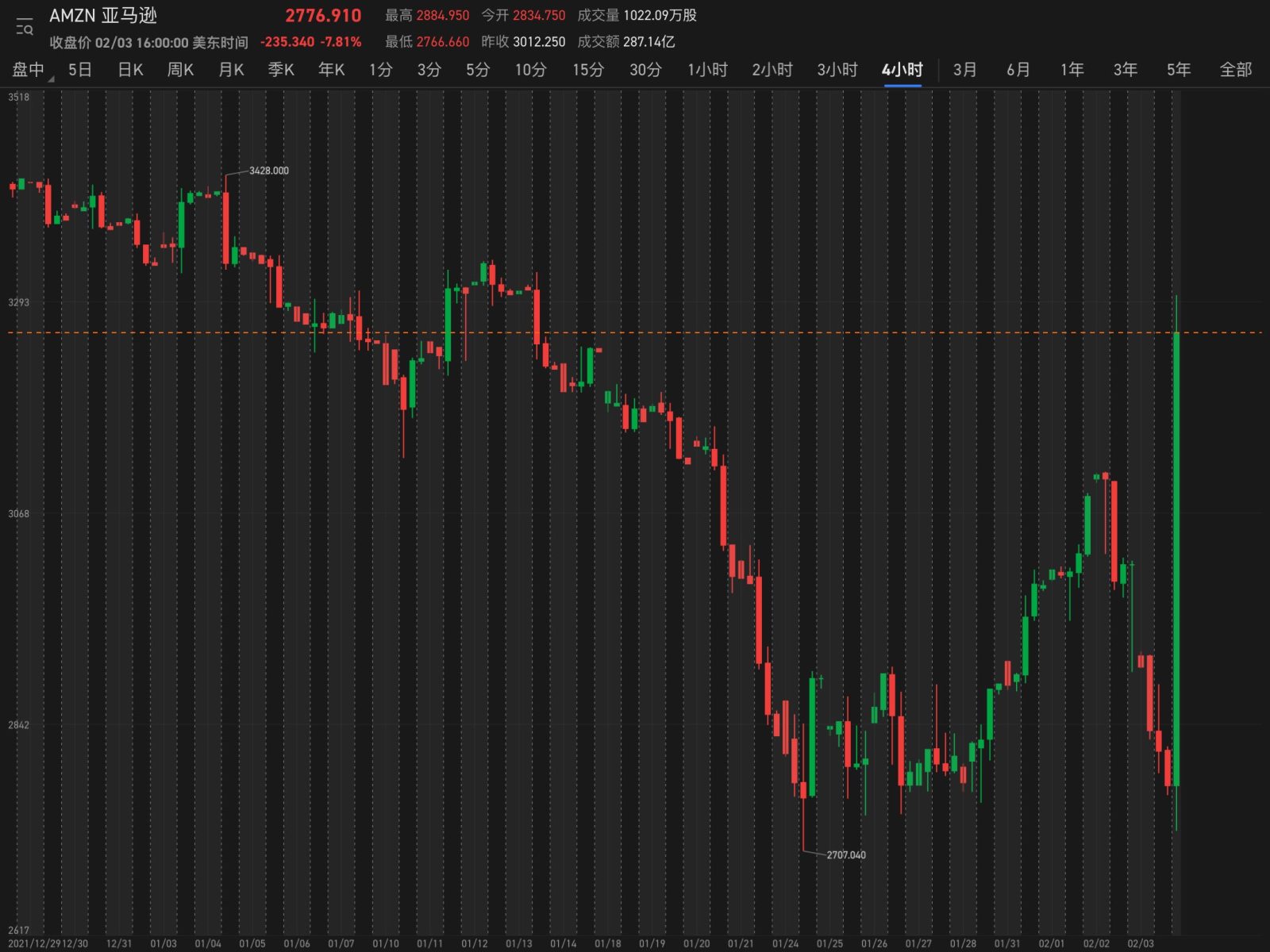The height and width of the screenshot is (952, 1270).
Task: Select the 5分 interval
Action: (477, 70)
